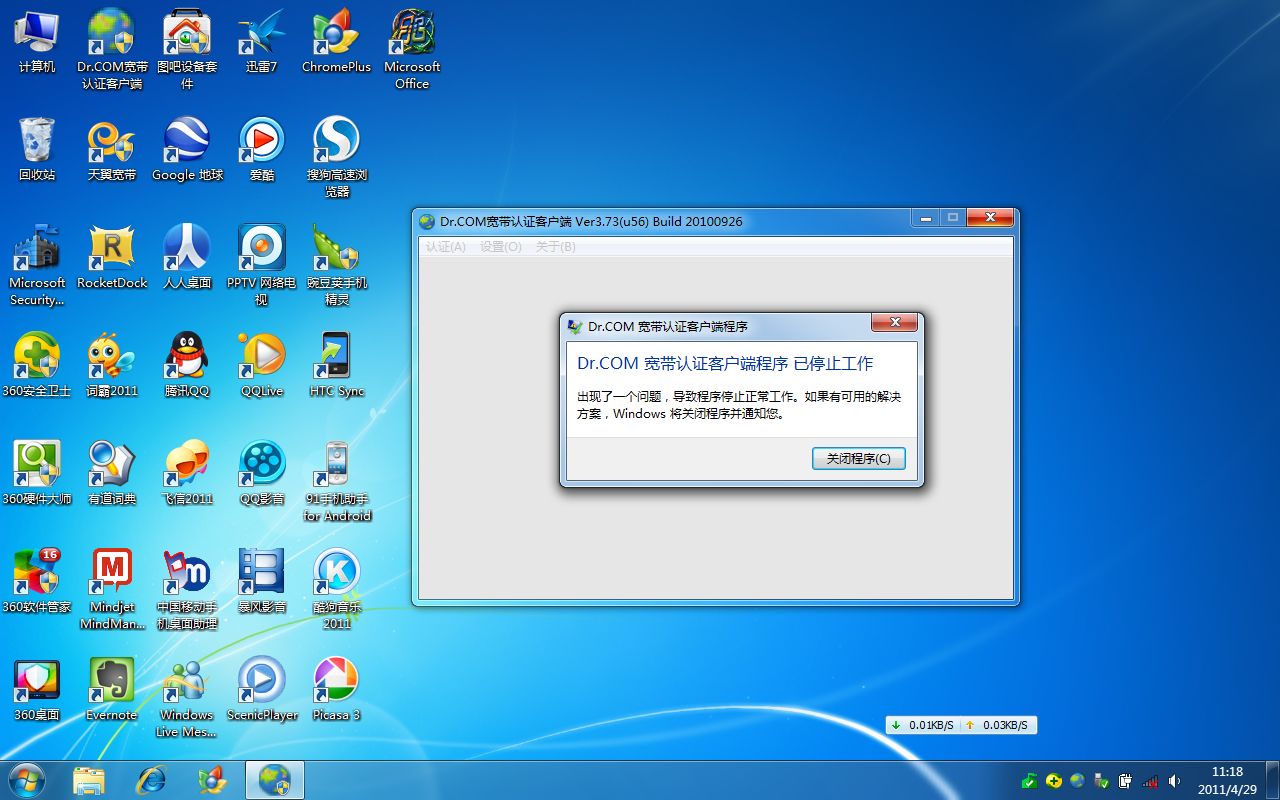The image size is (1280, 800).
Task: Open the network signal tray icon
Action: pyautogui.click(x=1150, y=780)
